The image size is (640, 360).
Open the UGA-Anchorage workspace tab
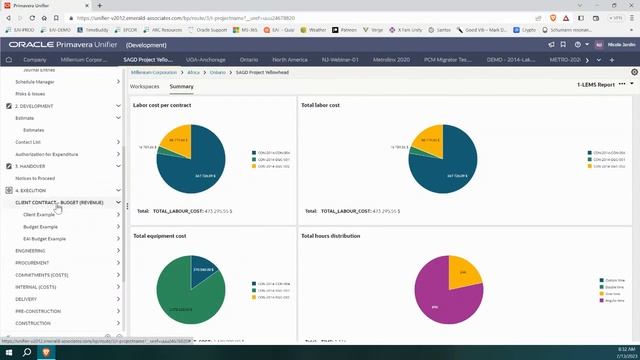[206, 60]
